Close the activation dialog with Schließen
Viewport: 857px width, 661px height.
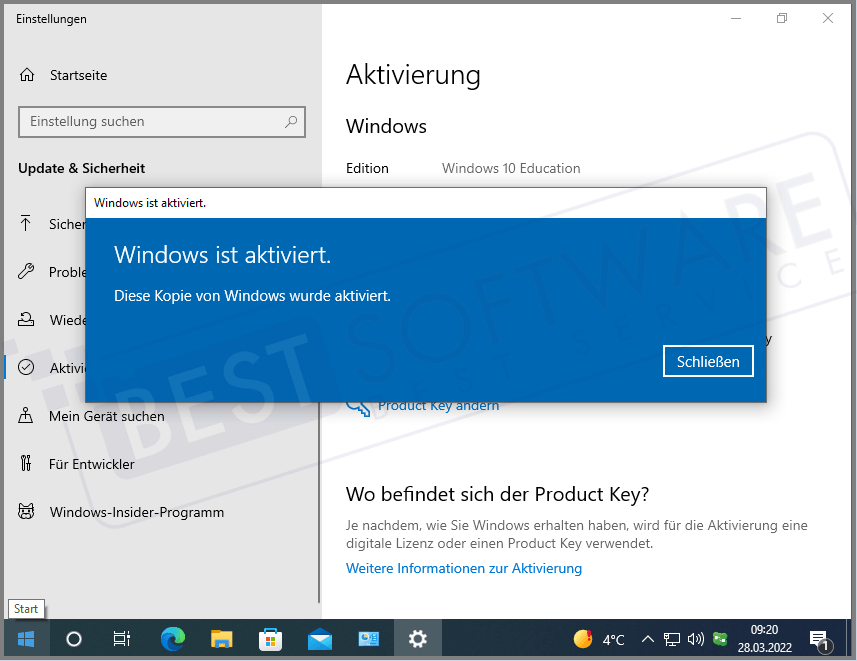pyautogui.click(x=708, y=361)
